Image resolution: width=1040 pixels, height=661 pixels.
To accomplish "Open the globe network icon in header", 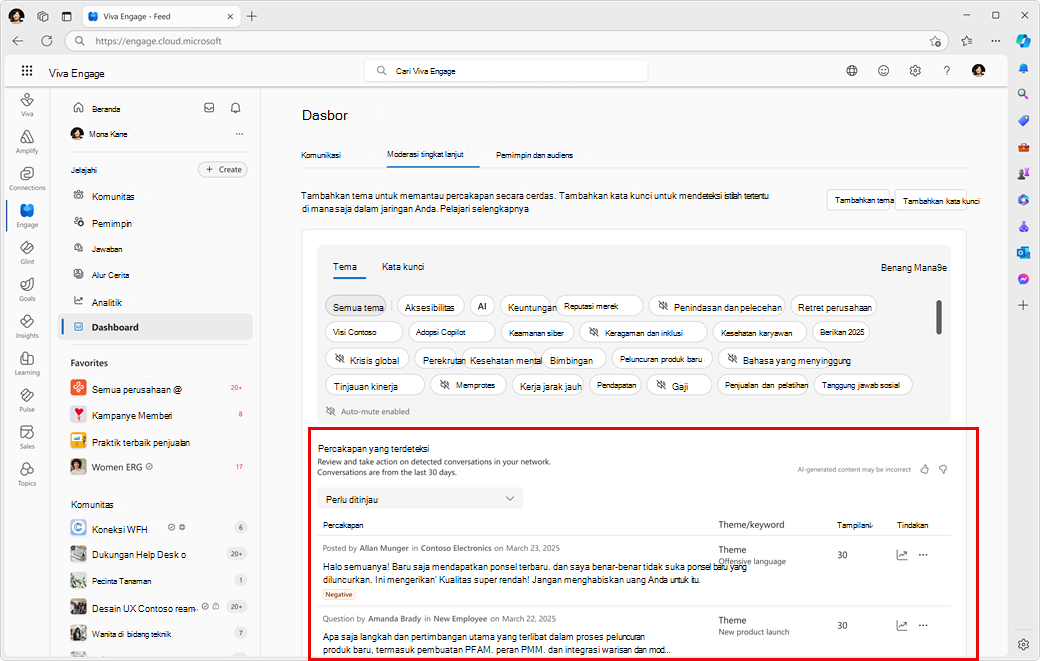I will point(852,71).
